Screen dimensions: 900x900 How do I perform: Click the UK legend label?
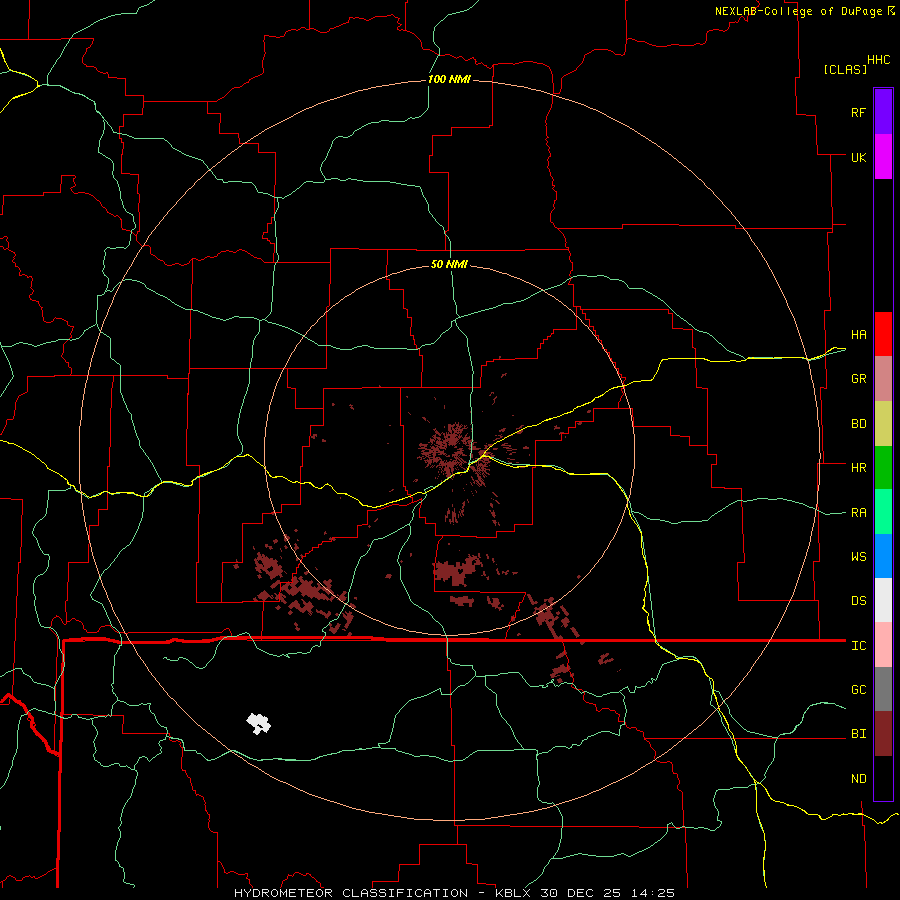(858, 157)
